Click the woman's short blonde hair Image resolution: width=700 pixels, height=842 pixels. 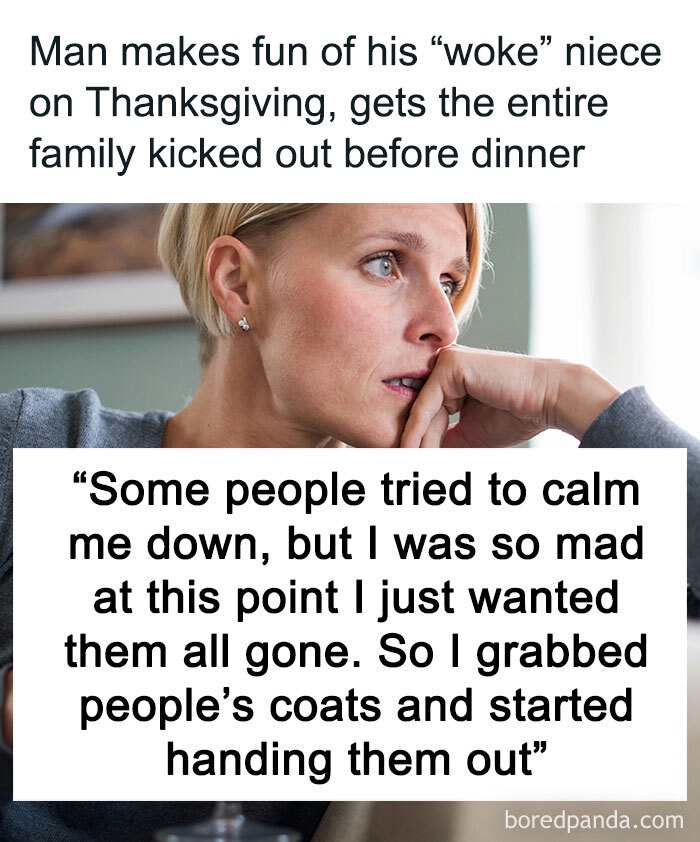(x=215, y=250)
